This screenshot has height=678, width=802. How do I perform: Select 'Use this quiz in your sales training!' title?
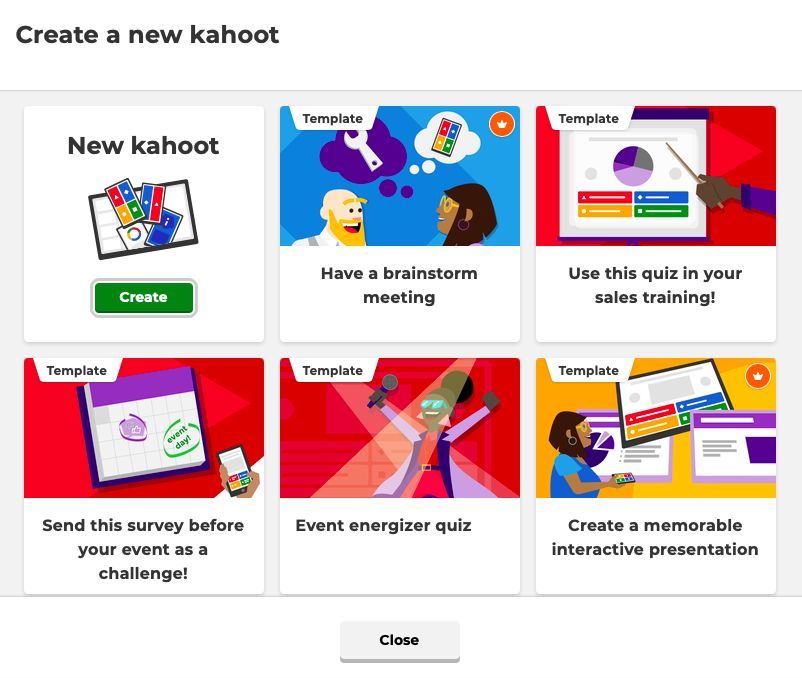(x=655, y=285)
